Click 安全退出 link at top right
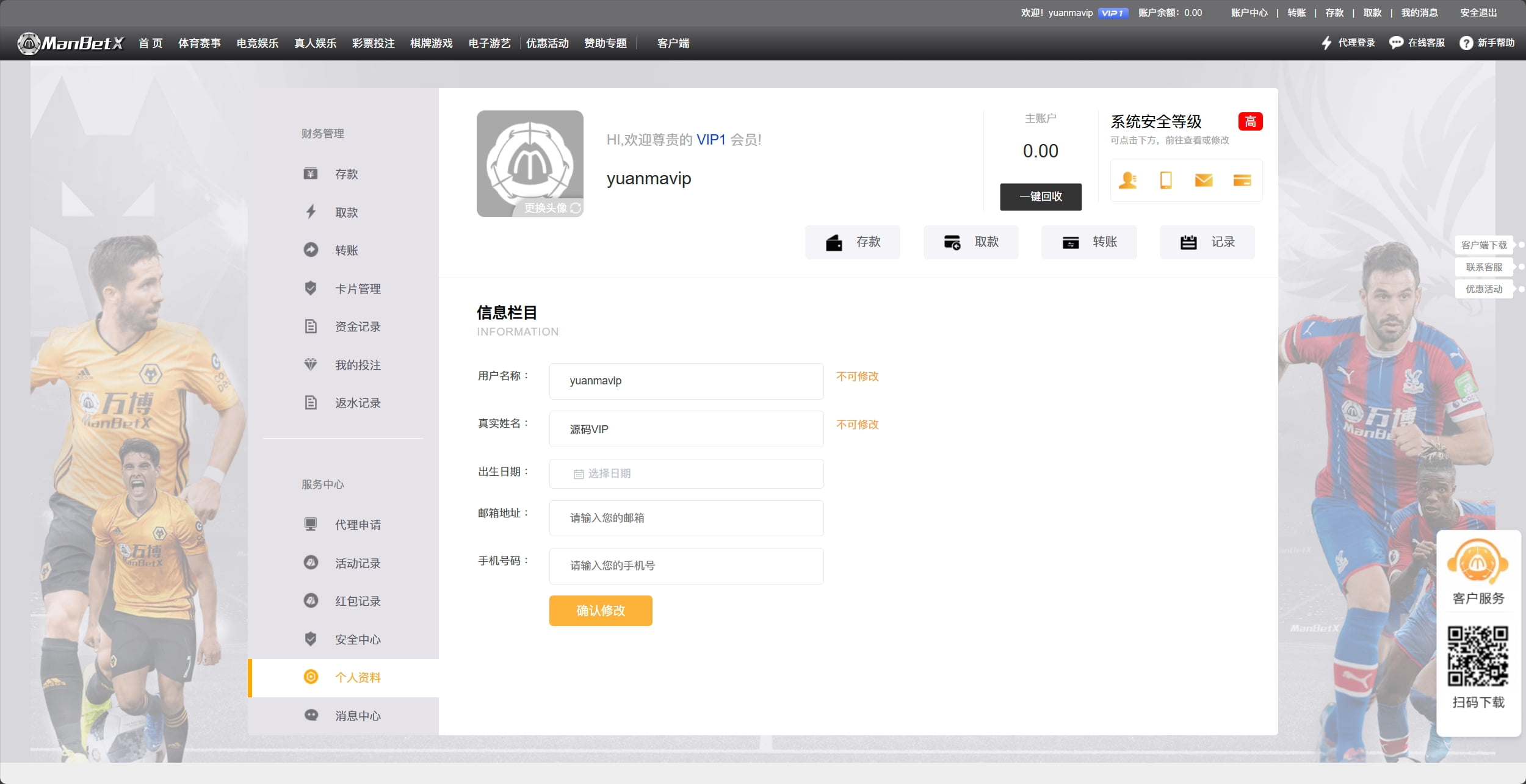Image resolution: width=1526 pixels, height=784 pixels. (x=1478, y=13)
